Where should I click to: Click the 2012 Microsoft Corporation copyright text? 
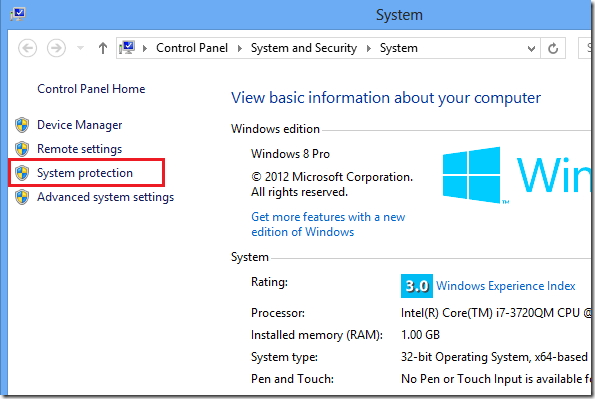pyautogui.click(x=332, y=185)
